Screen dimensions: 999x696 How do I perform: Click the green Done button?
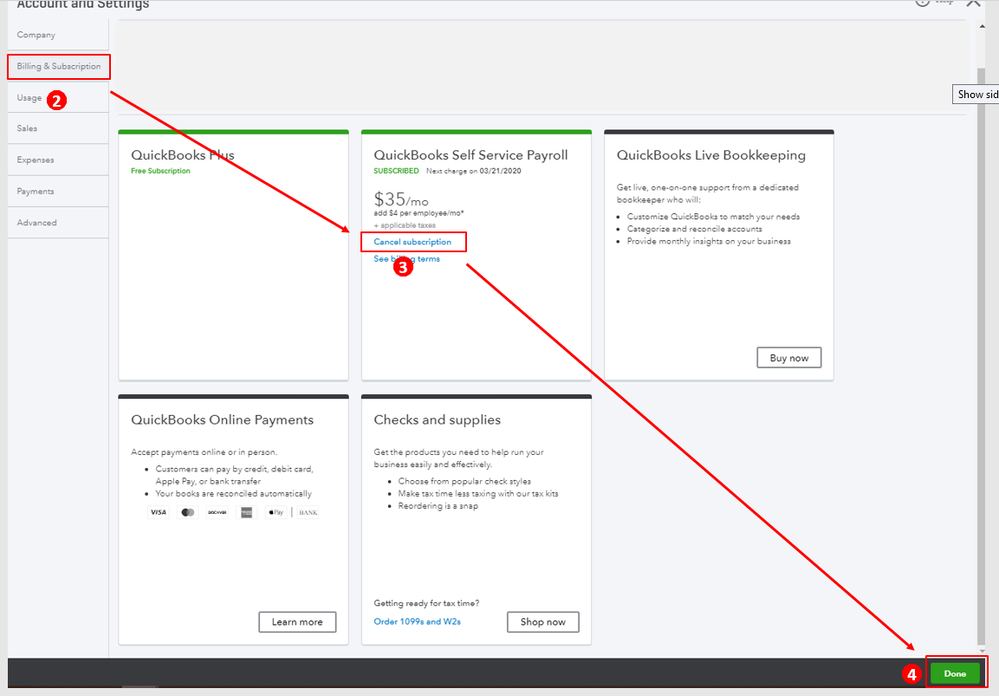coord(955,673)
